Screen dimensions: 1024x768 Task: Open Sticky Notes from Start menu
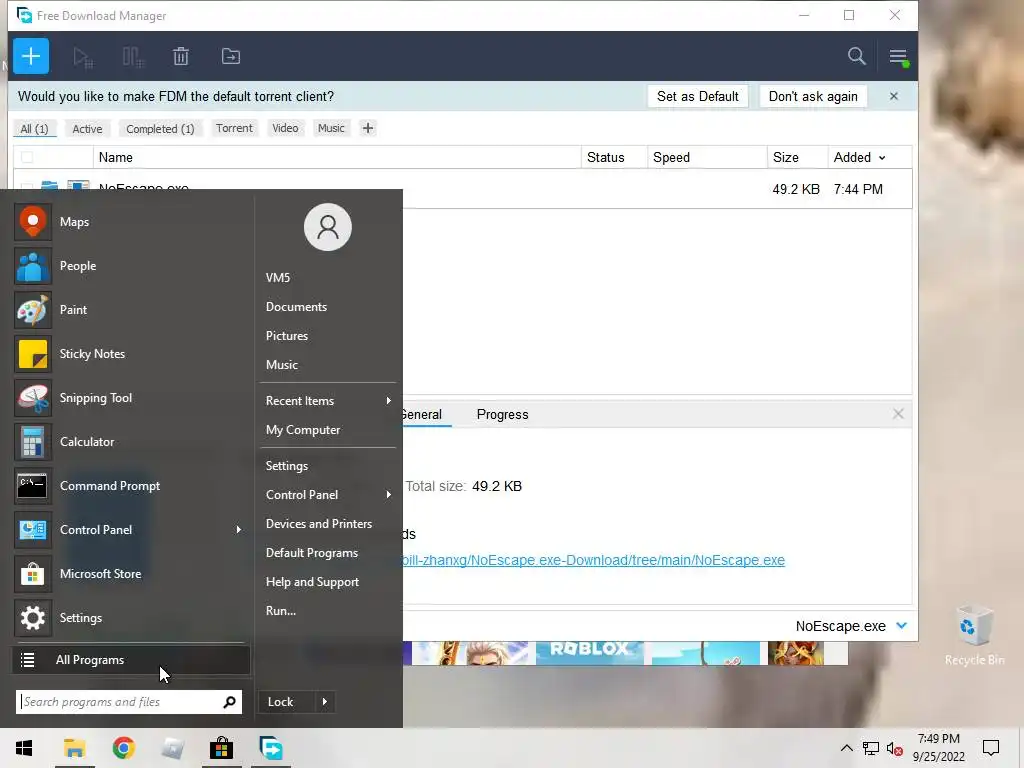[x=129, y=354]
